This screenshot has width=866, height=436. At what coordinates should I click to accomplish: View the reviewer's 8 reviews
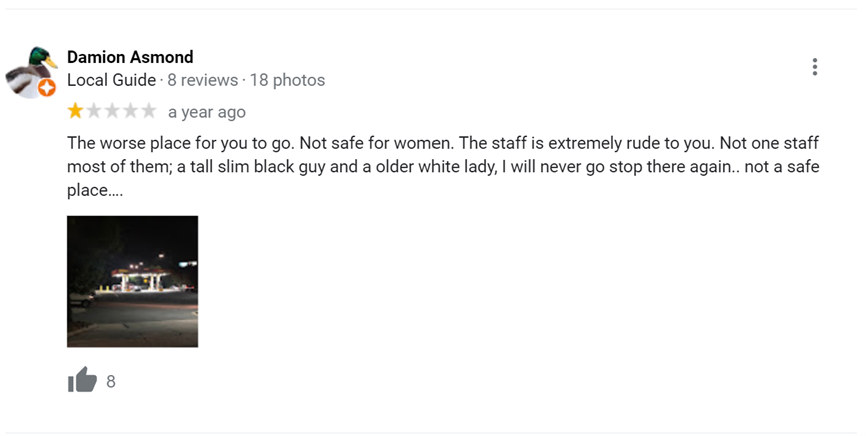click(x=203, y=80)
